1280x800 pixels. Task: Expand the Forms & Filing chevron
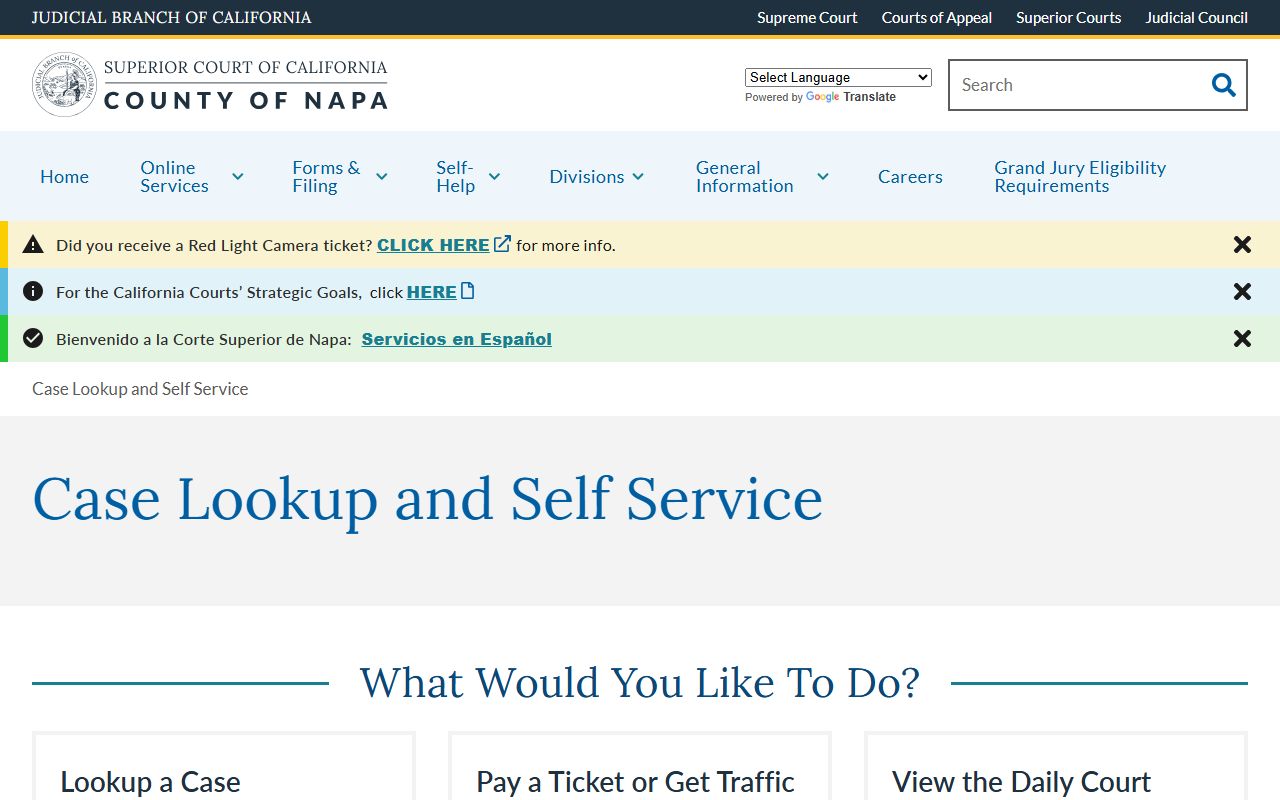click(381, 177)
